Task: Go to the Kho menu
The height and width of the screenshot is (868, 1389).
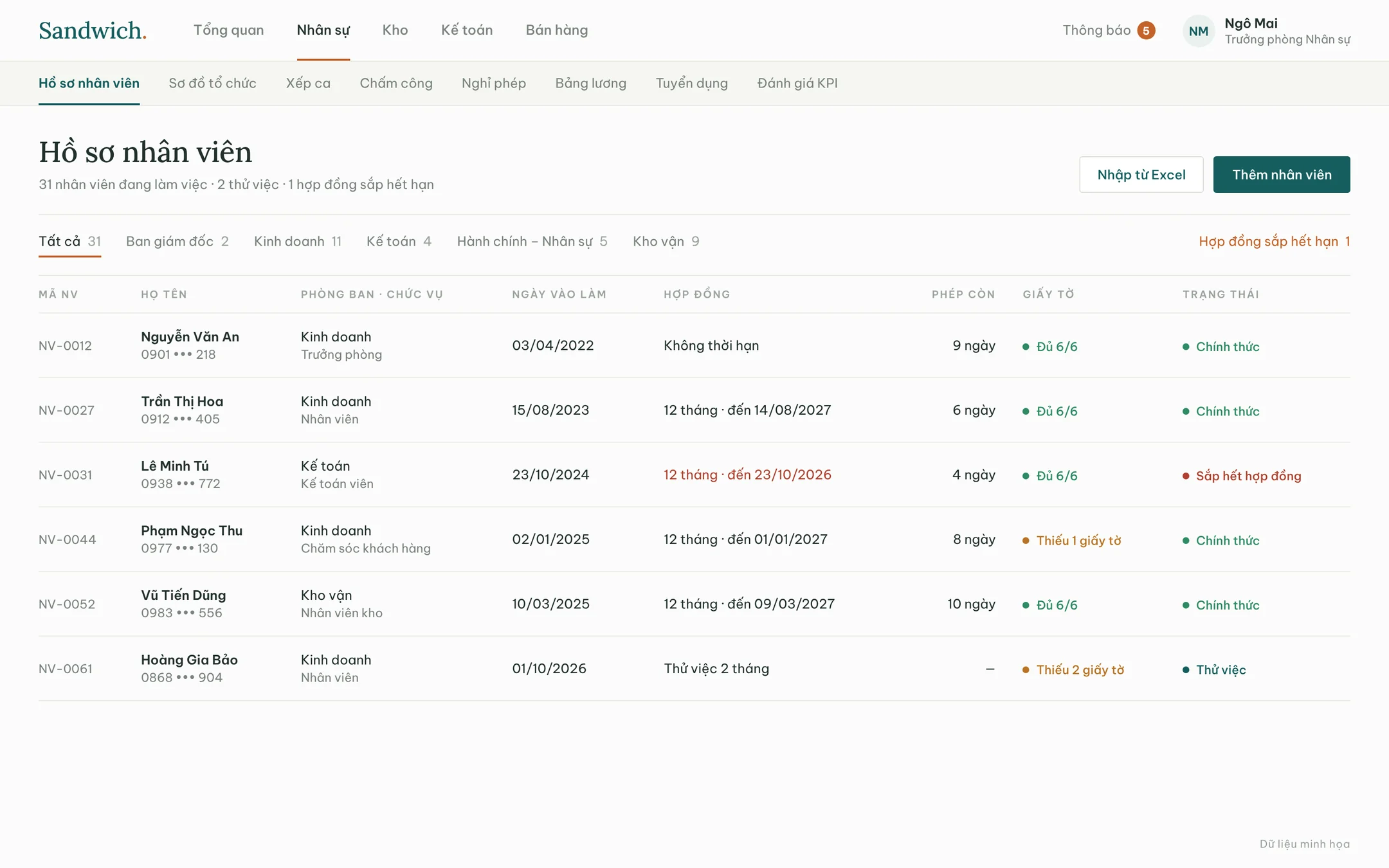Action: tap(395, 30)
